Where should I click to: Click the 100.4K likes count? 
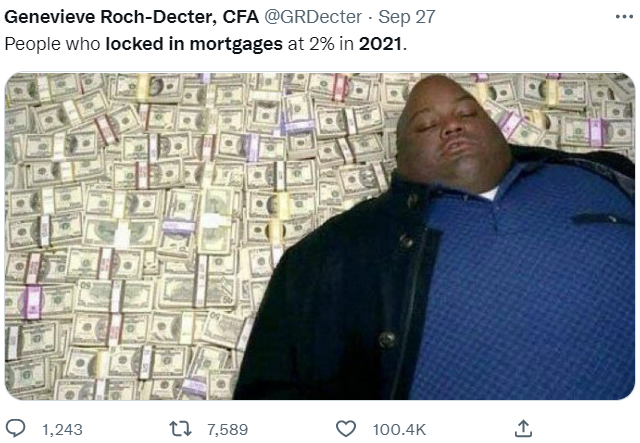tap(399, 430)
